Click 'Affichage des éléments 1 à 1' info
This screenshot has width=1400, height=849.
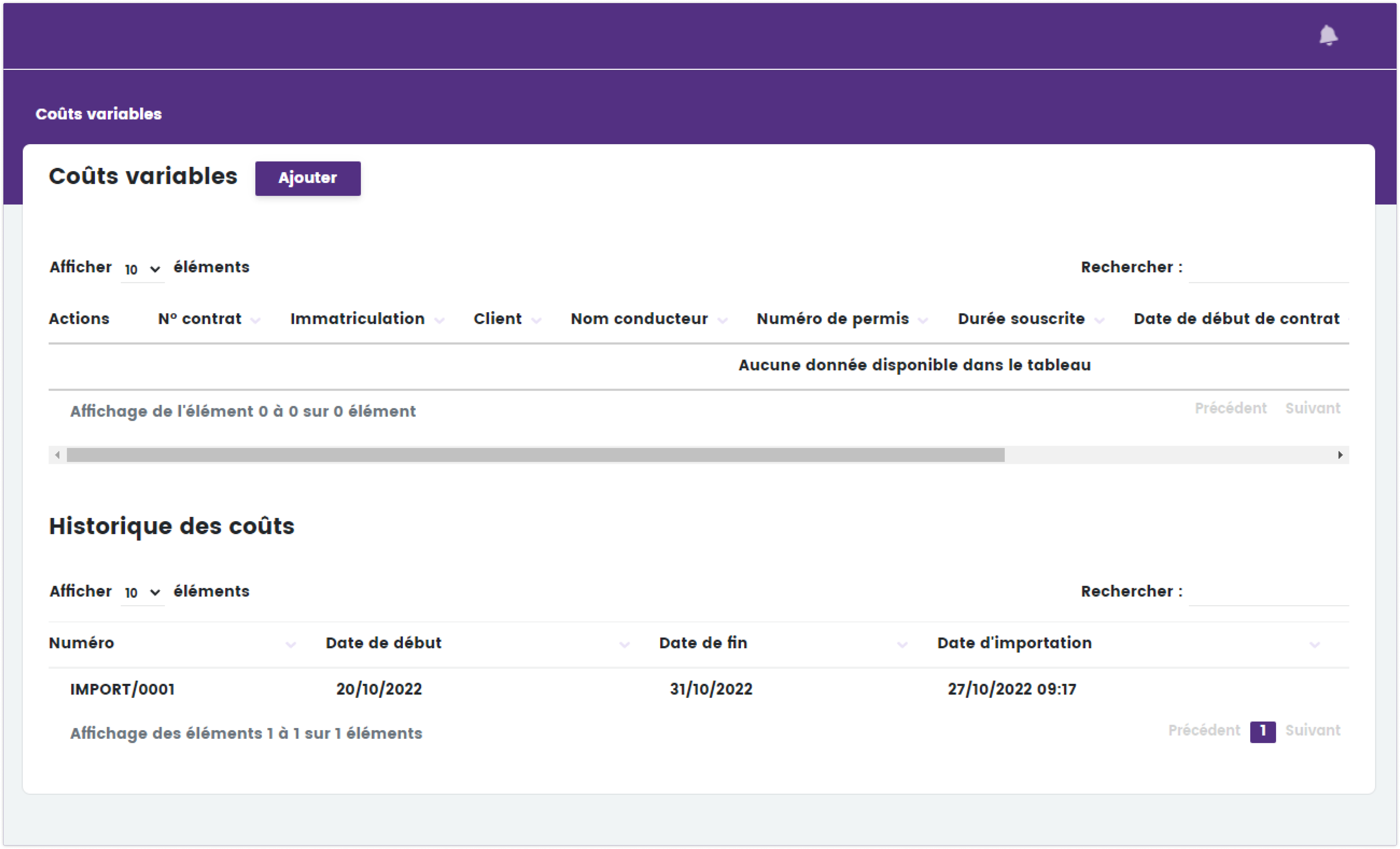click(246, 734)
